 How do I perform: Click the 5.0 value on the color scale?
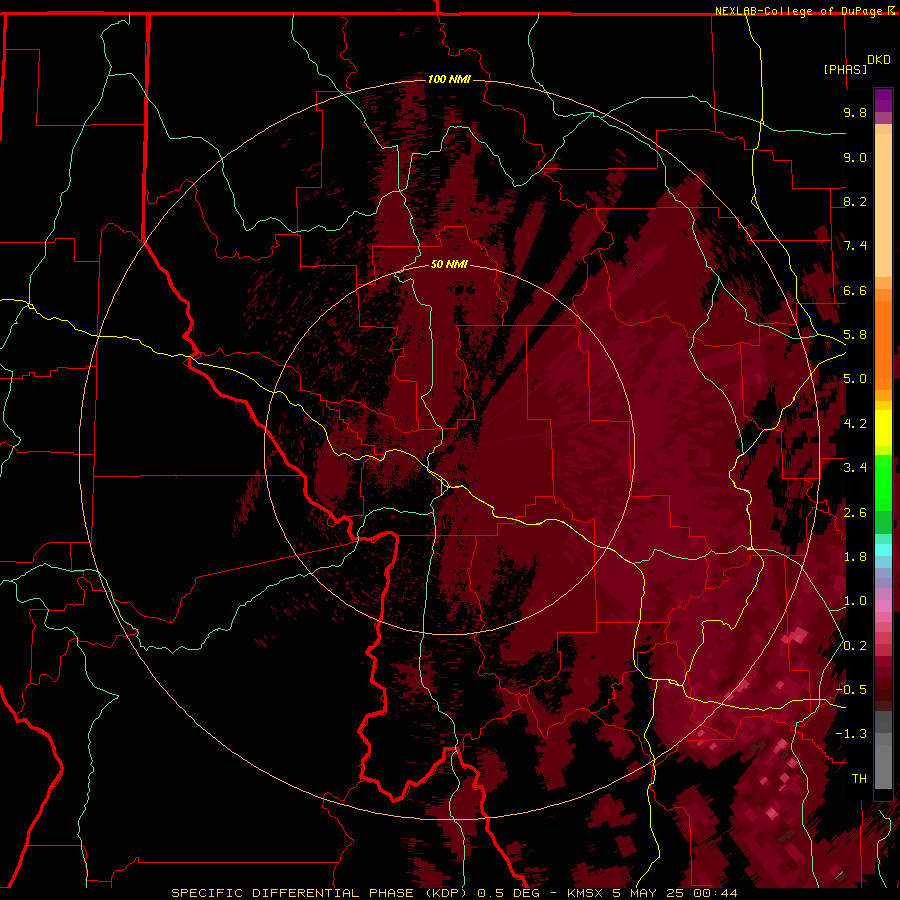click(x=855, y=379)
